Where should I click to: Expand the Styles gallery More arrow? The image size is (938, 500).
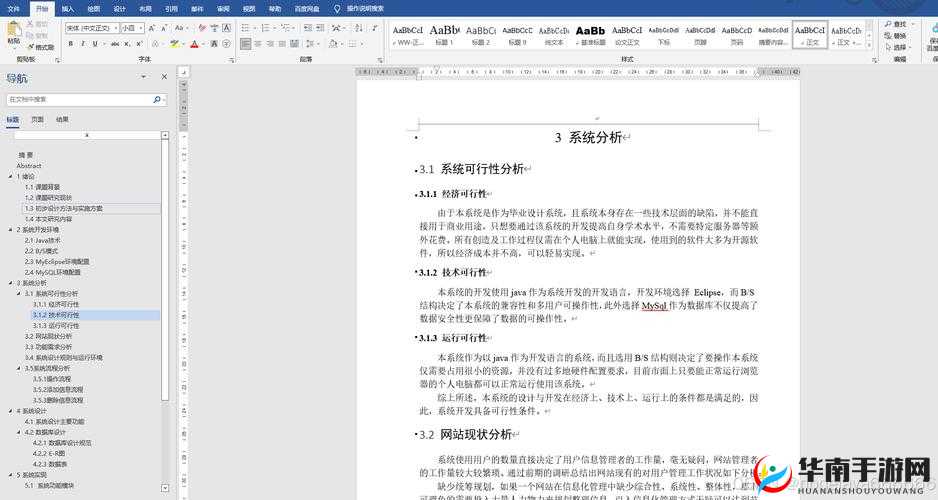[869, 44]
